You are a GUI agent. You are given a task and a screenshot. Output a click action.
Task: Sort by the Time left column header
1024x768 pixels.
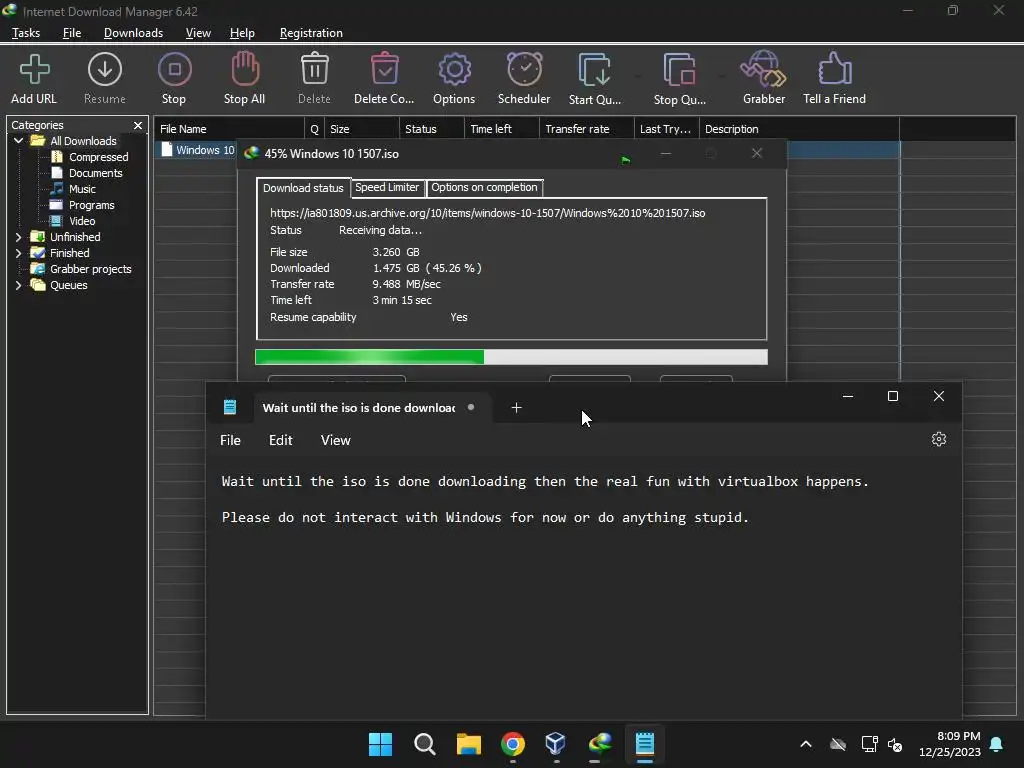502,129
